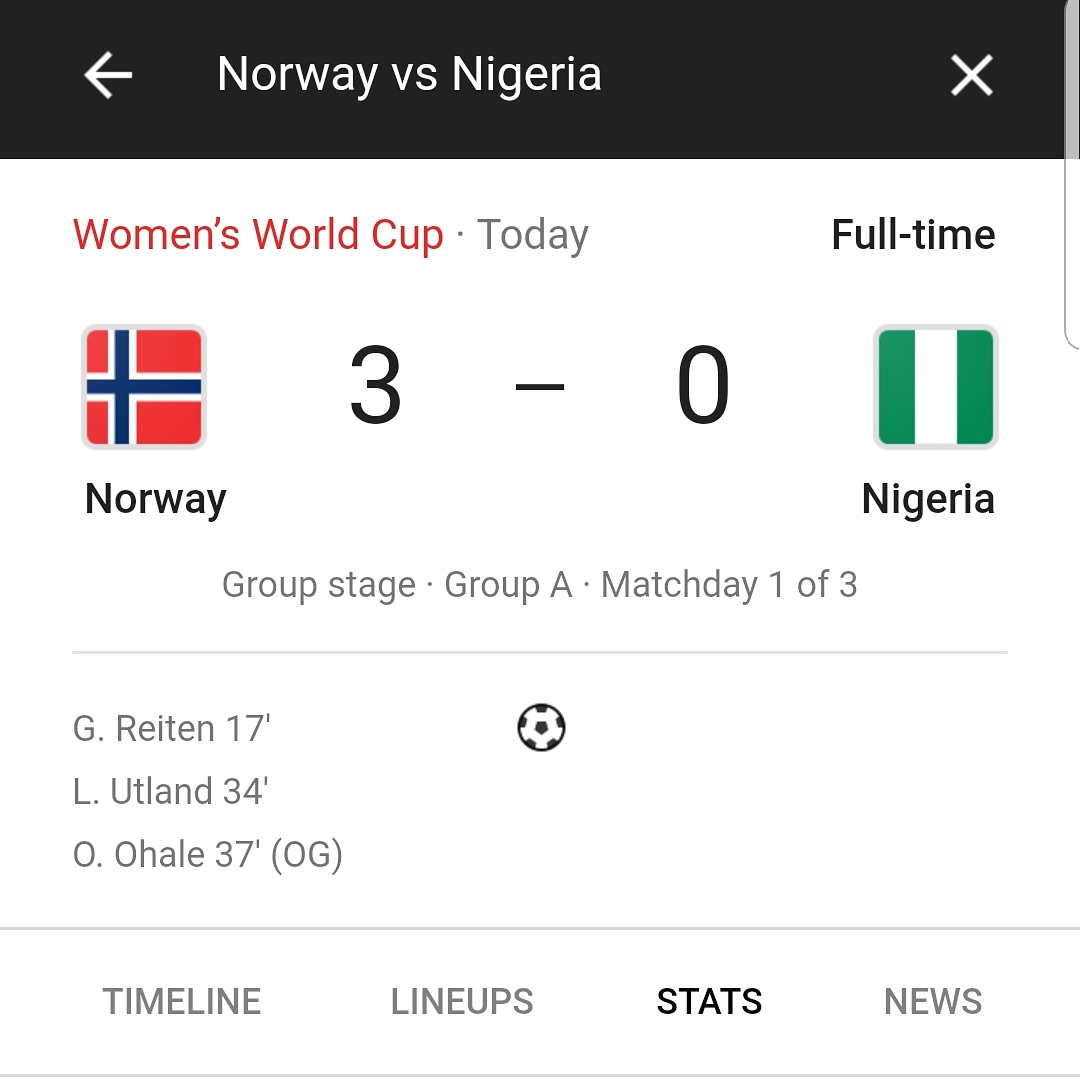This screenshot has width=1080, height=1080.
Task: Click the 3 – 0 score
Action: coord(539,385)
